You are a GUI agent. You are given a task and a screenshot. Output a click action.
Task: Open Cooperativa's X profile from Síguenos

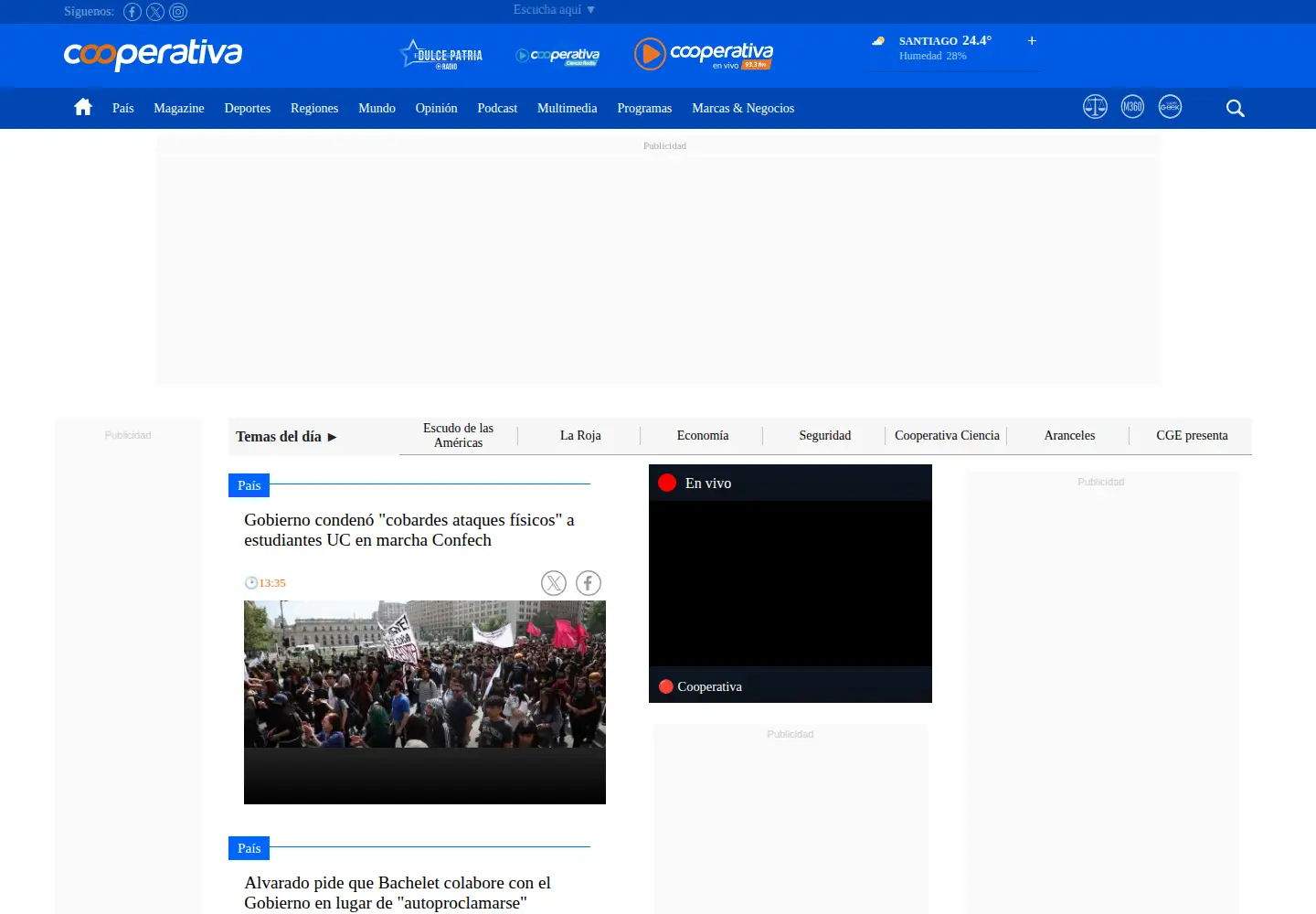coord(155,12)
